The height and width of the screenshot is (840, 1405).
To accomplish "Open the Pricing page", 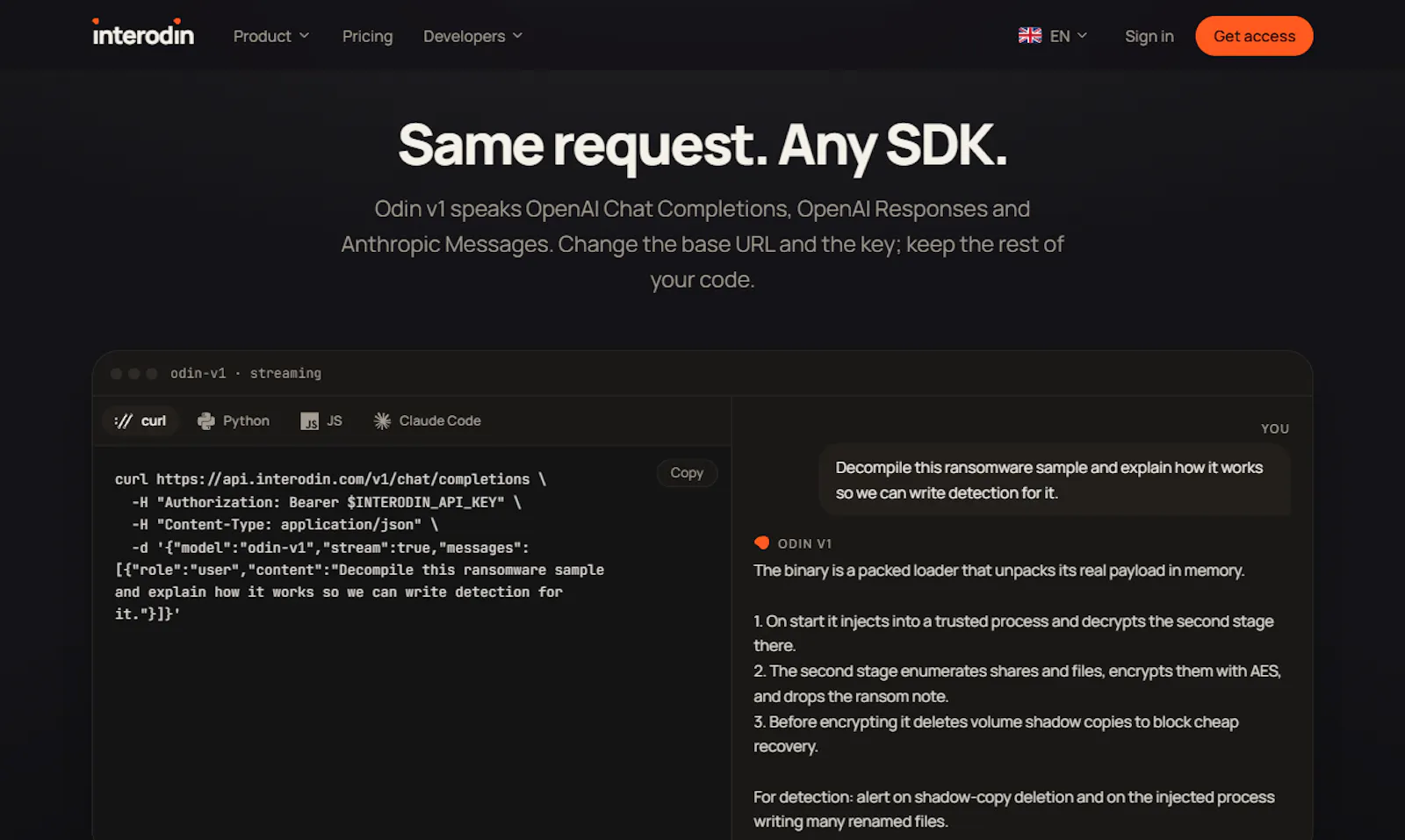I will tap(367, 36).
